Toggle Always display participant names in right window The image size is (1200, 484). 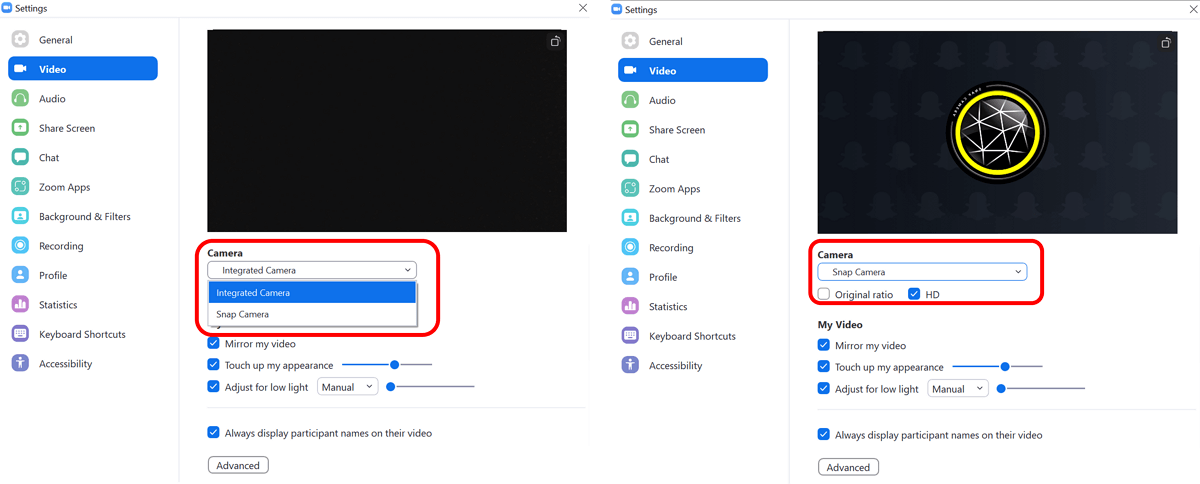point(823,435)
